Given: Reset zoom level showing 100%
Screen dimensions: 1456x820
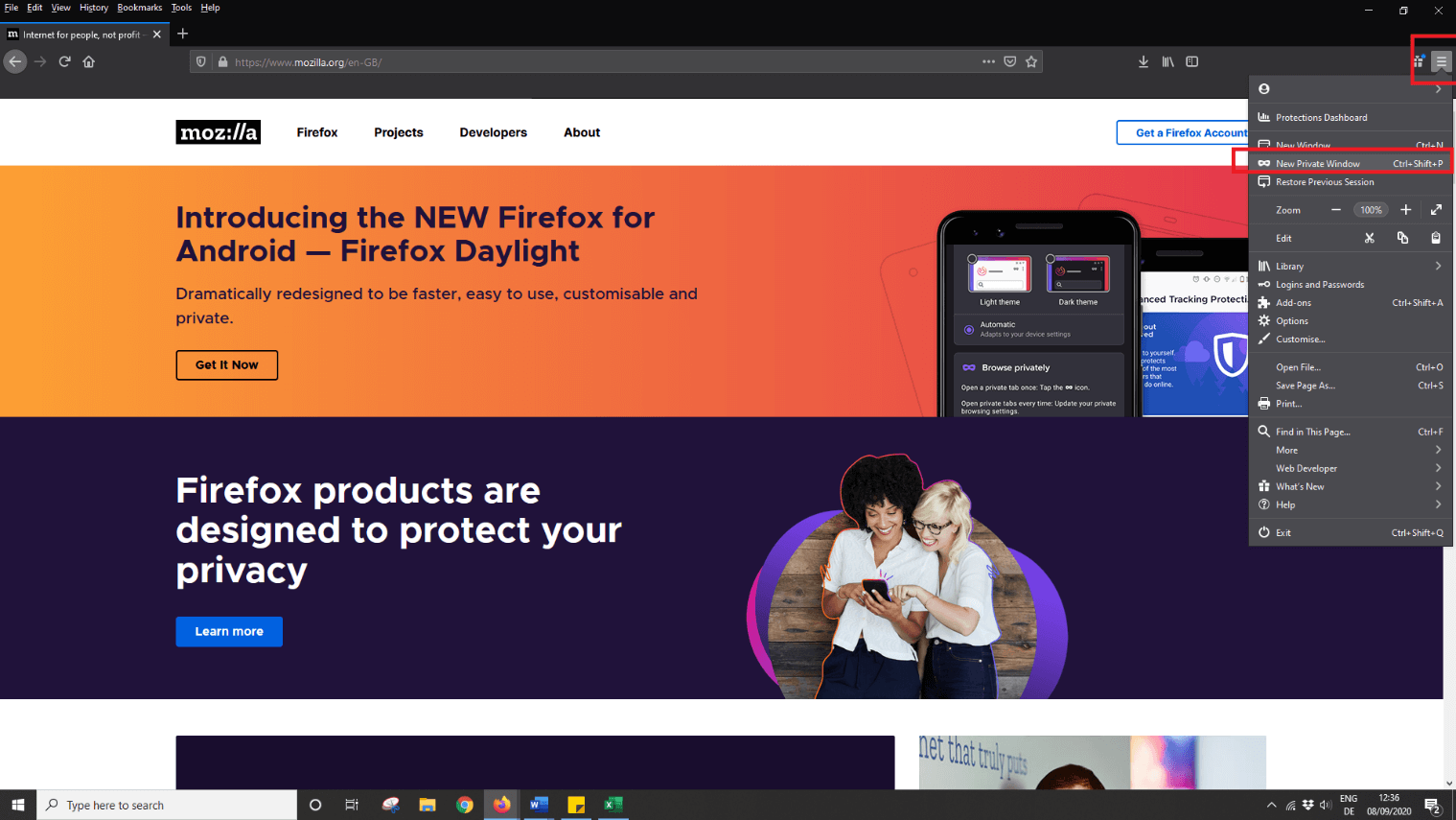Looking at the screenshot, I should (x=1371, y=210).
